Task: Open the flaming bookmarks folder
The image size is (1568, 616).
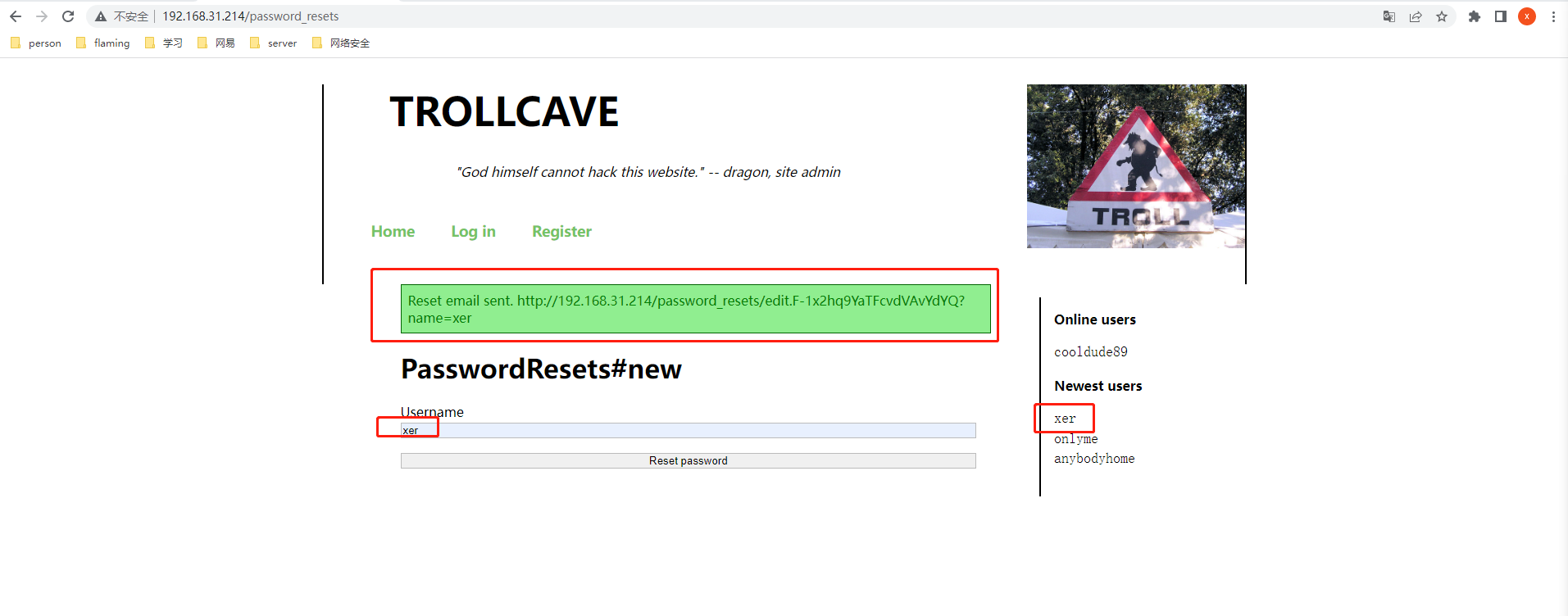Action: (103, 43)
